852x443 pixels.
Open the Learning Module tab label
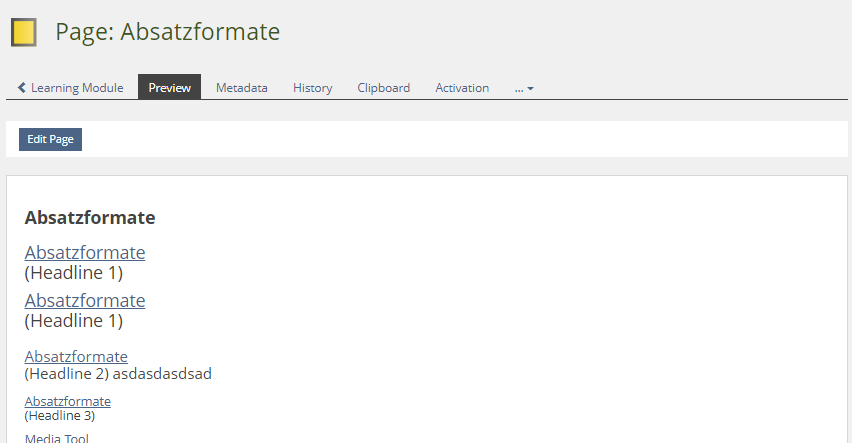tap(77, 88)
